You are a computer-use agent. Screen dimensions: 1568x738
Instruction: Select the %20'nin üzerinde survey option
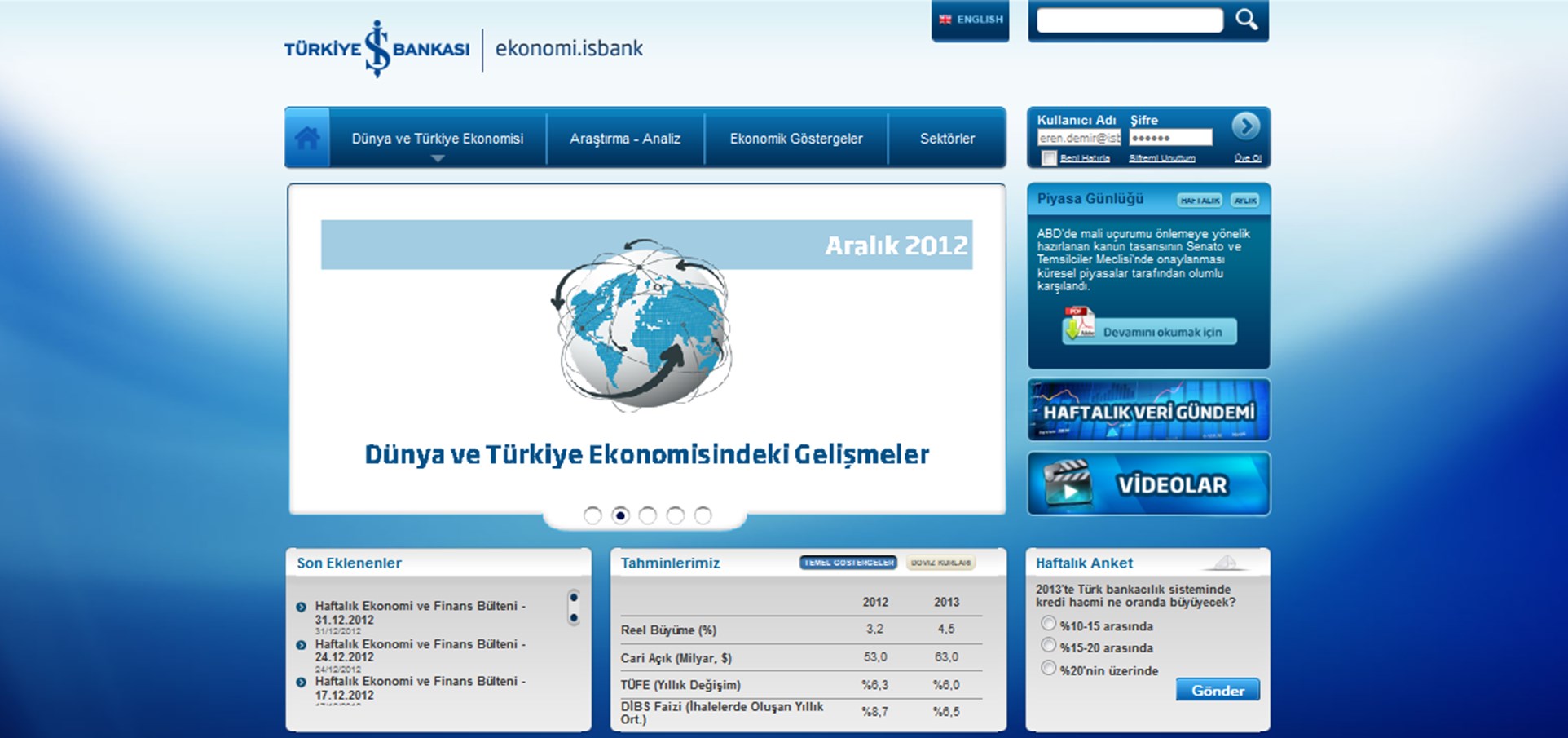click(1049, 668)
